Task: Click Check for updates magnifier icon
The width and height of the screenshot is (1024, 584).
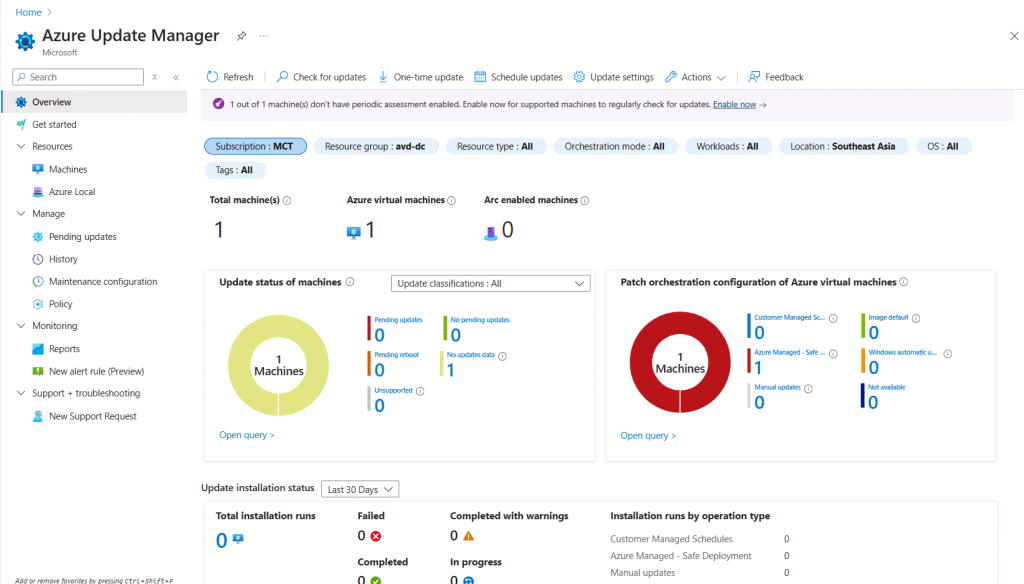Action: [283, 77]
